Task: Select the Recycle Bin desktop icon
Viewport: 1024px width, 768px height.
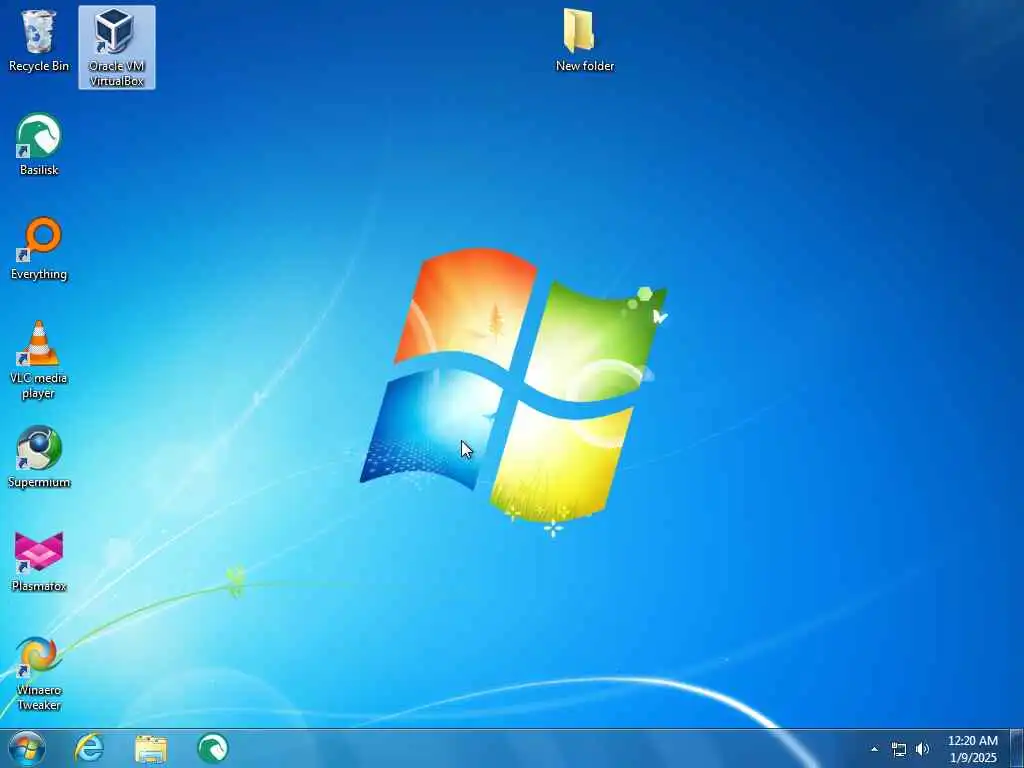Action: (39, 40)
